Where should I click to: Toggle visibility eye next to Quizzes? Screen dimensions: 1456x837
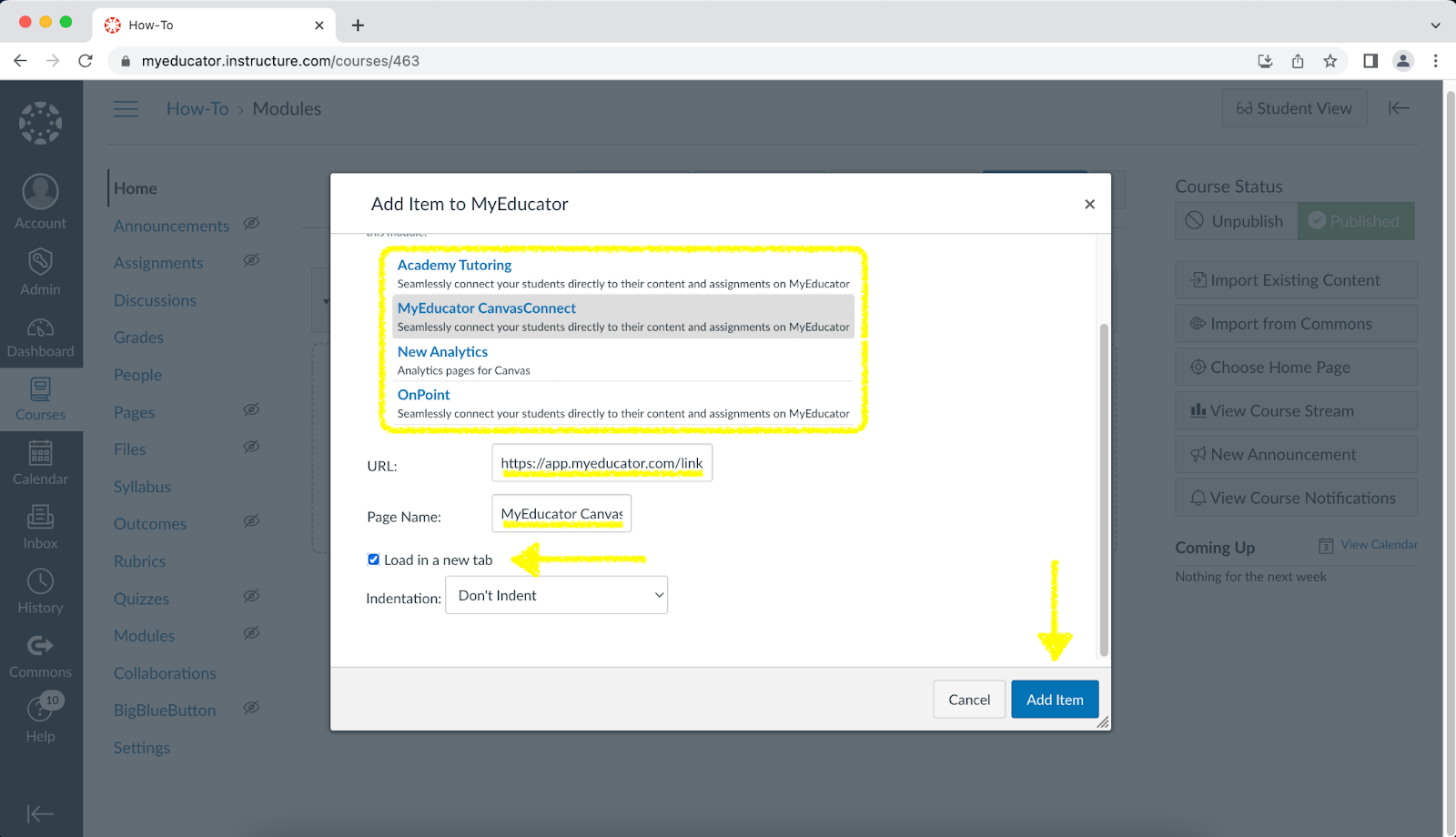(x=252, y=597)
